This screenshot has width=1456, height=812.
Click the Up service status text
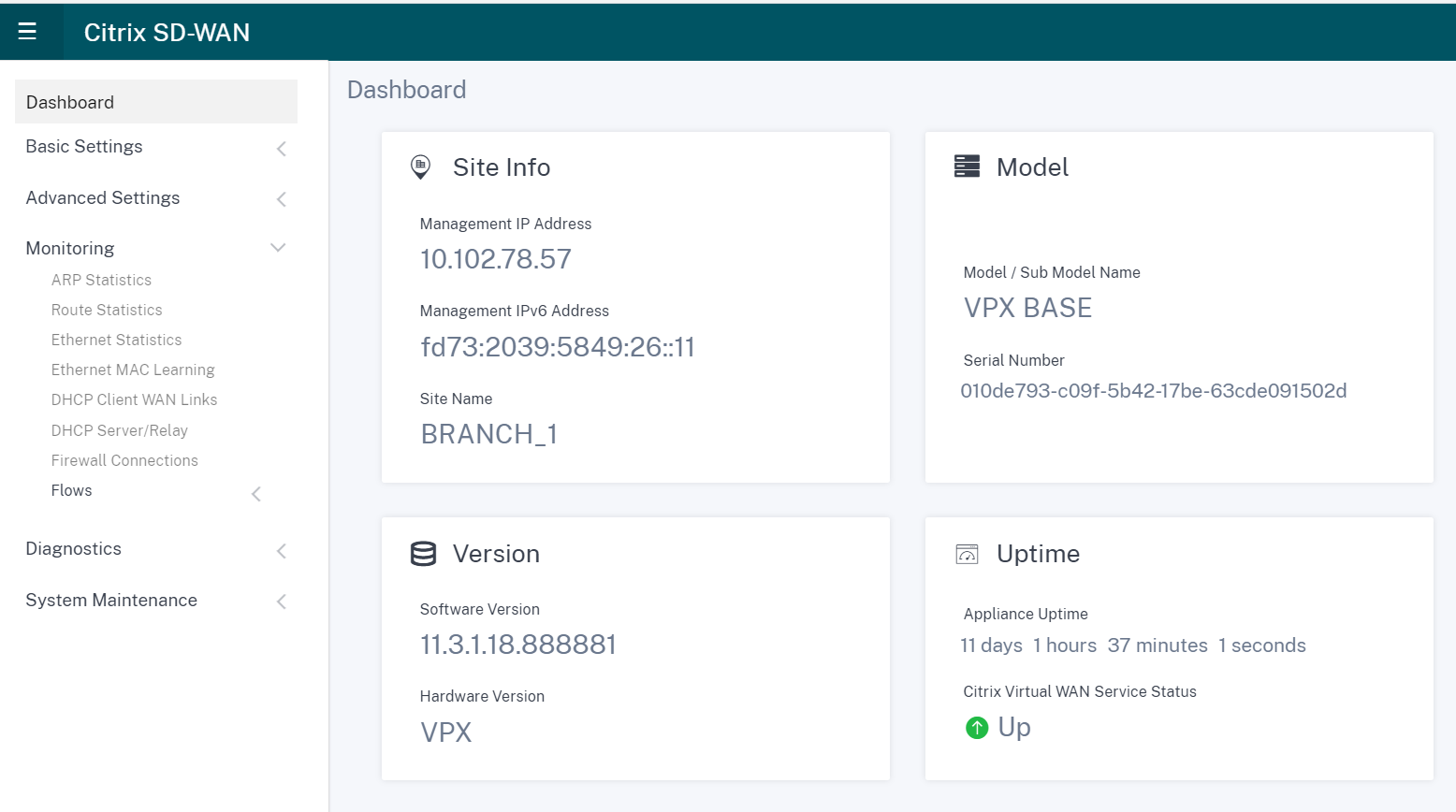(x=1014, y=727)
